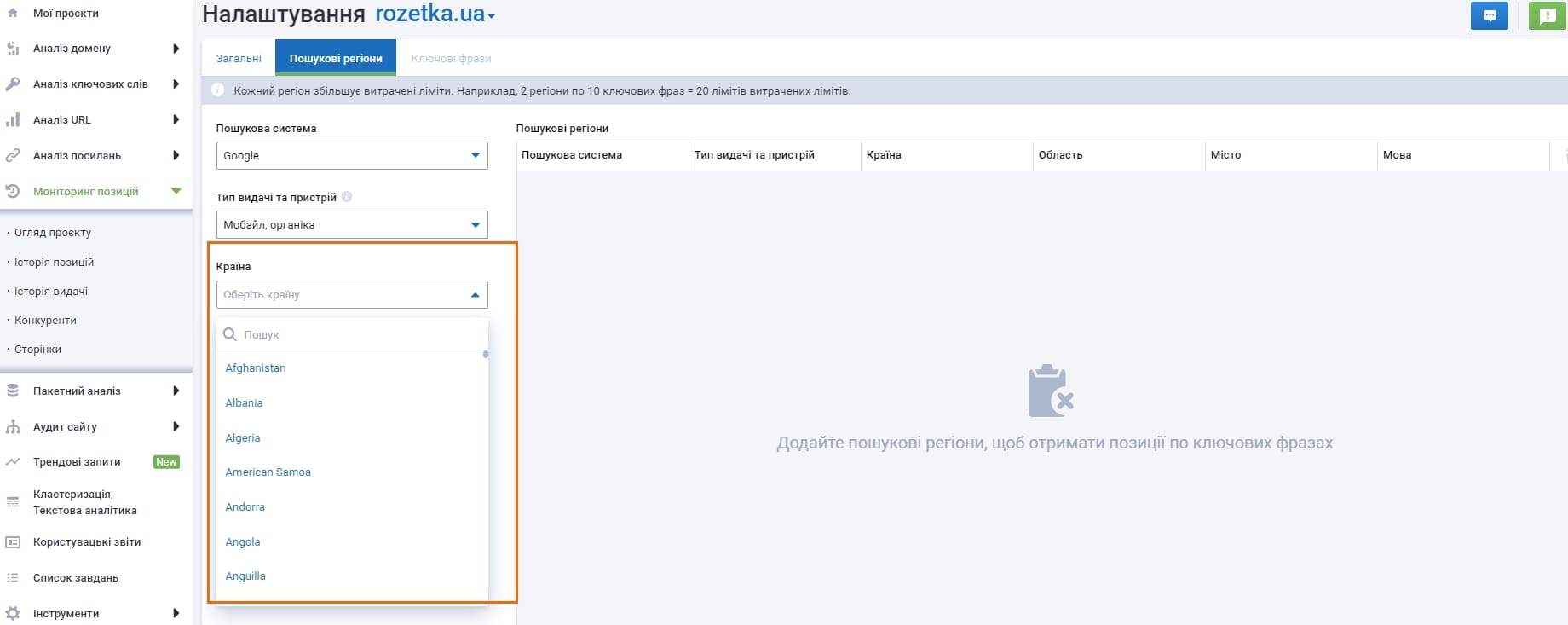Open the rozetka.ua project selector dropdown

tap(435, 14)
